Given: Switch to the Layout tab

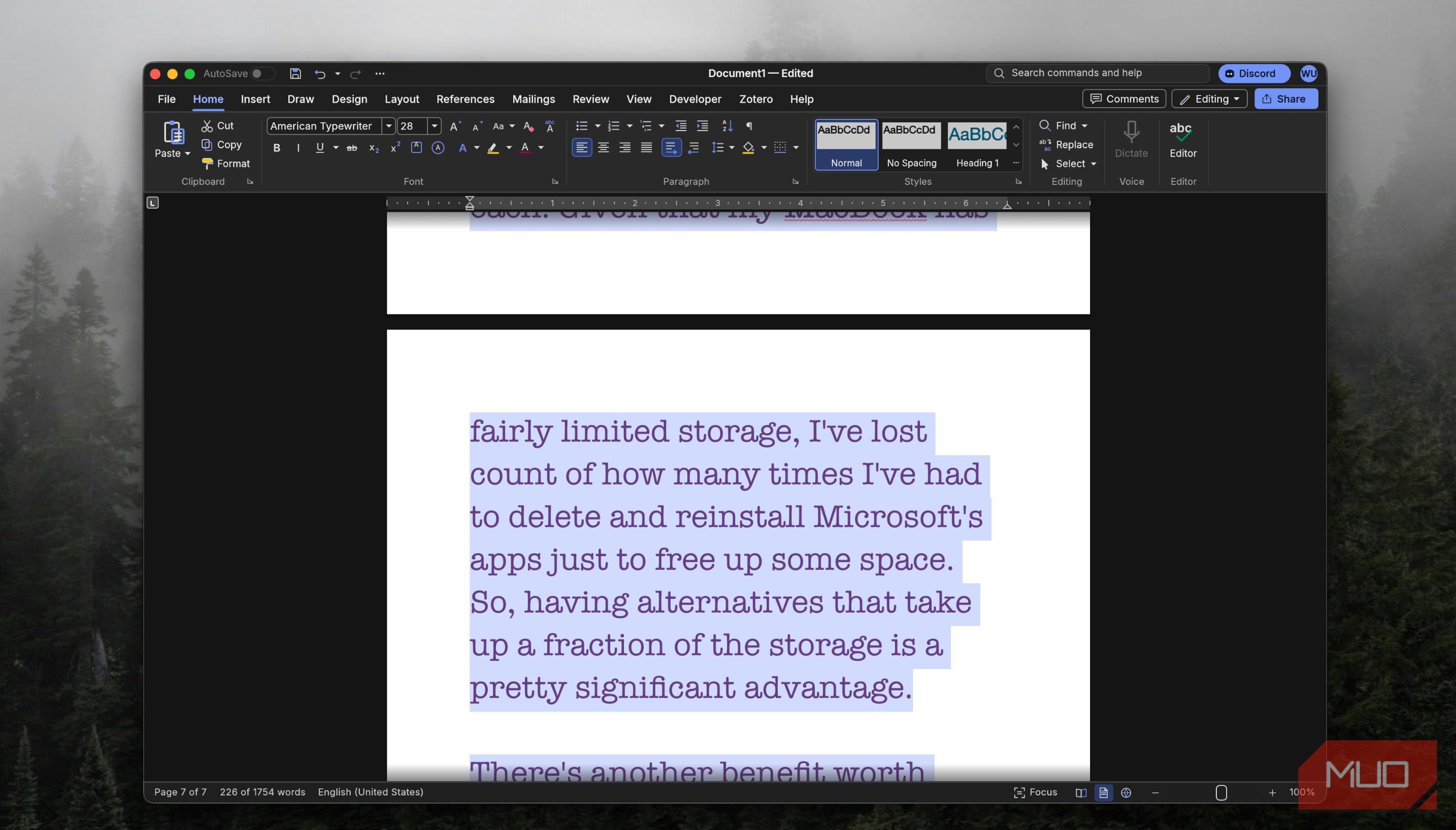Looking at the screenshot, I should pyautogui.click(x=402, y=99).
